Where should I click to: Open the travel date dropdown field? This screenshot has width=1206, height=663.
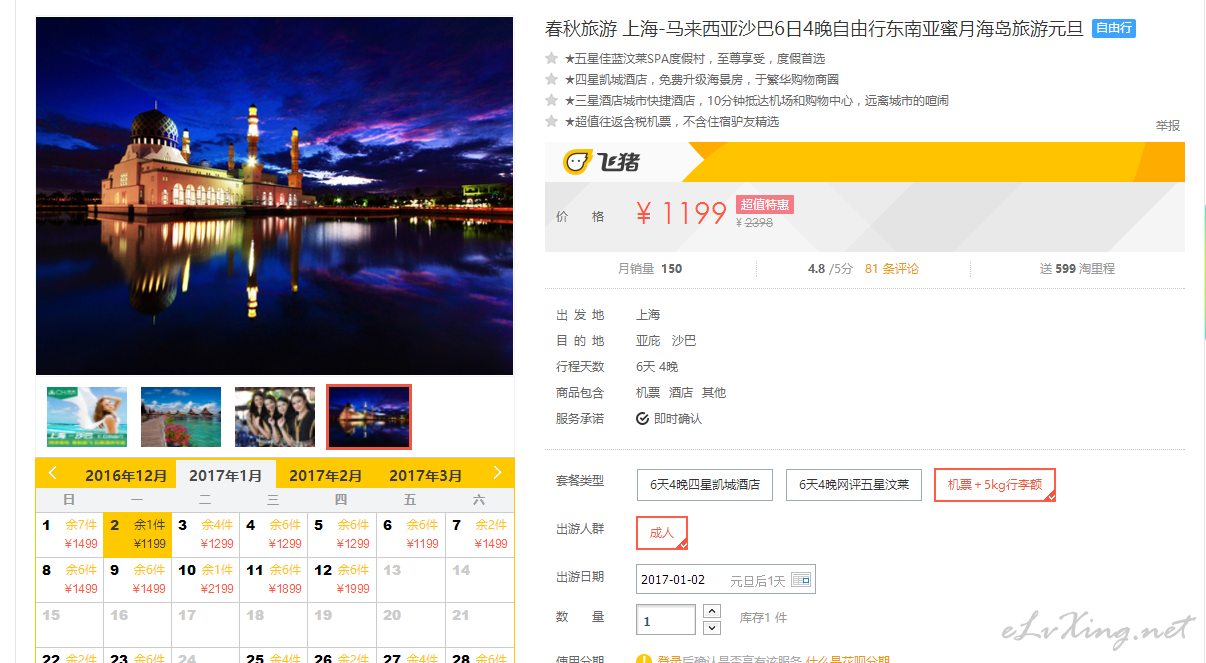726,580
